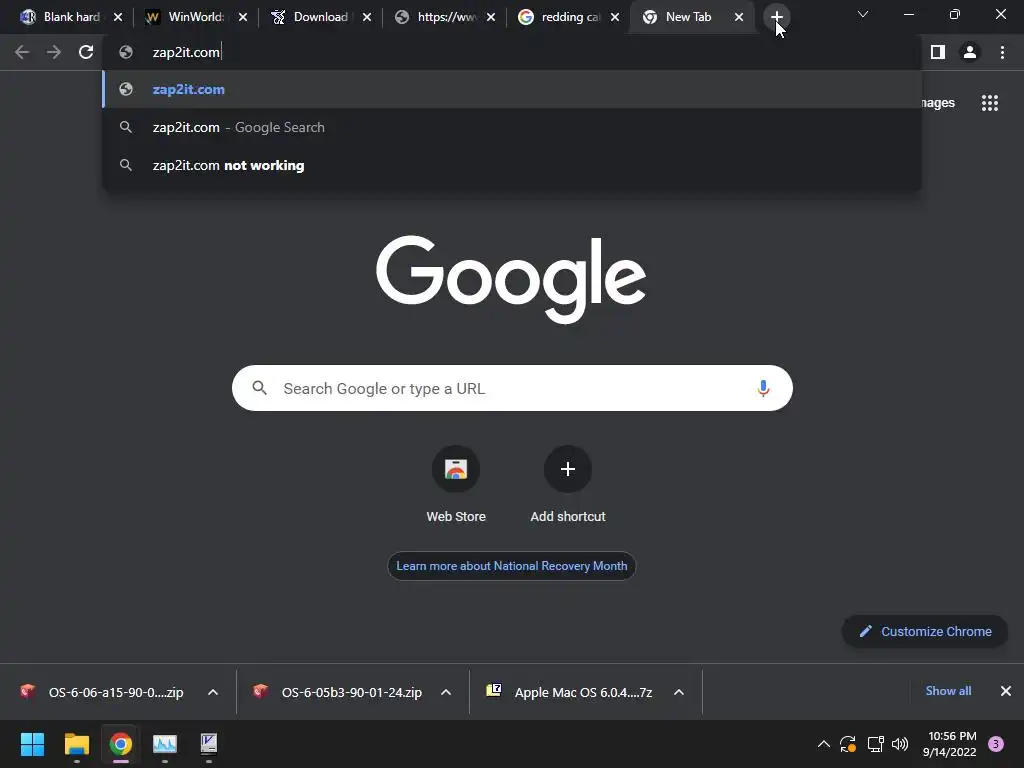Start a voice search via microphone

[x=763, y=389]
